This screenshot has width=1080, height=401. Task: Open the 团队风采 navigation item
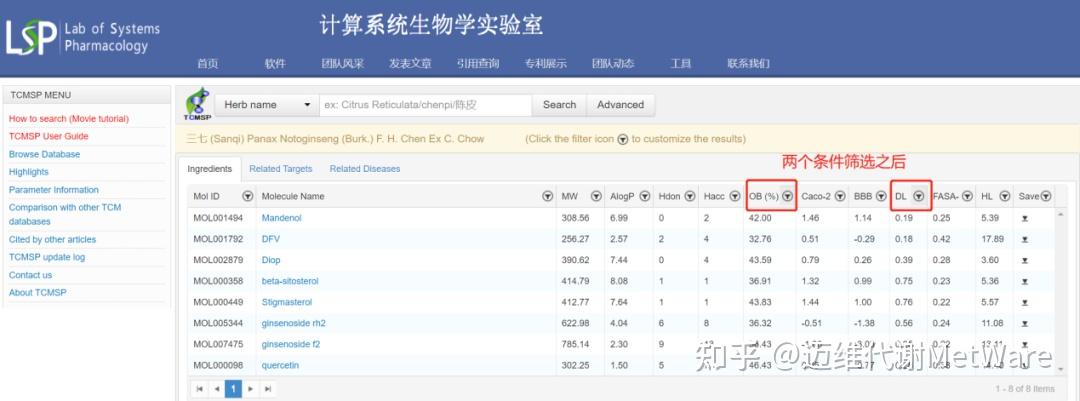pyautogui.click(x=342, y=63)
